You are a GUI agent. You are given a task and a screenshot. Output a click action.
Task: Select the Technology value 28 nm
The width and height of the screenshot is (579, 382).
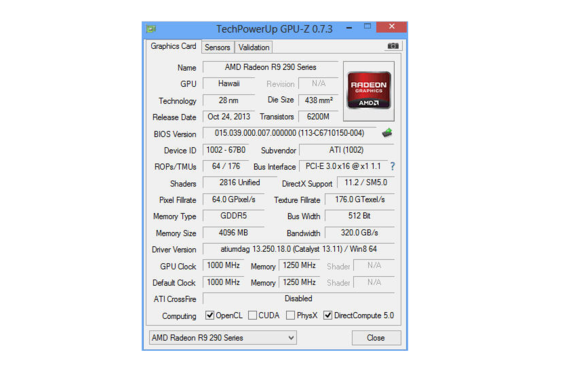229,100
